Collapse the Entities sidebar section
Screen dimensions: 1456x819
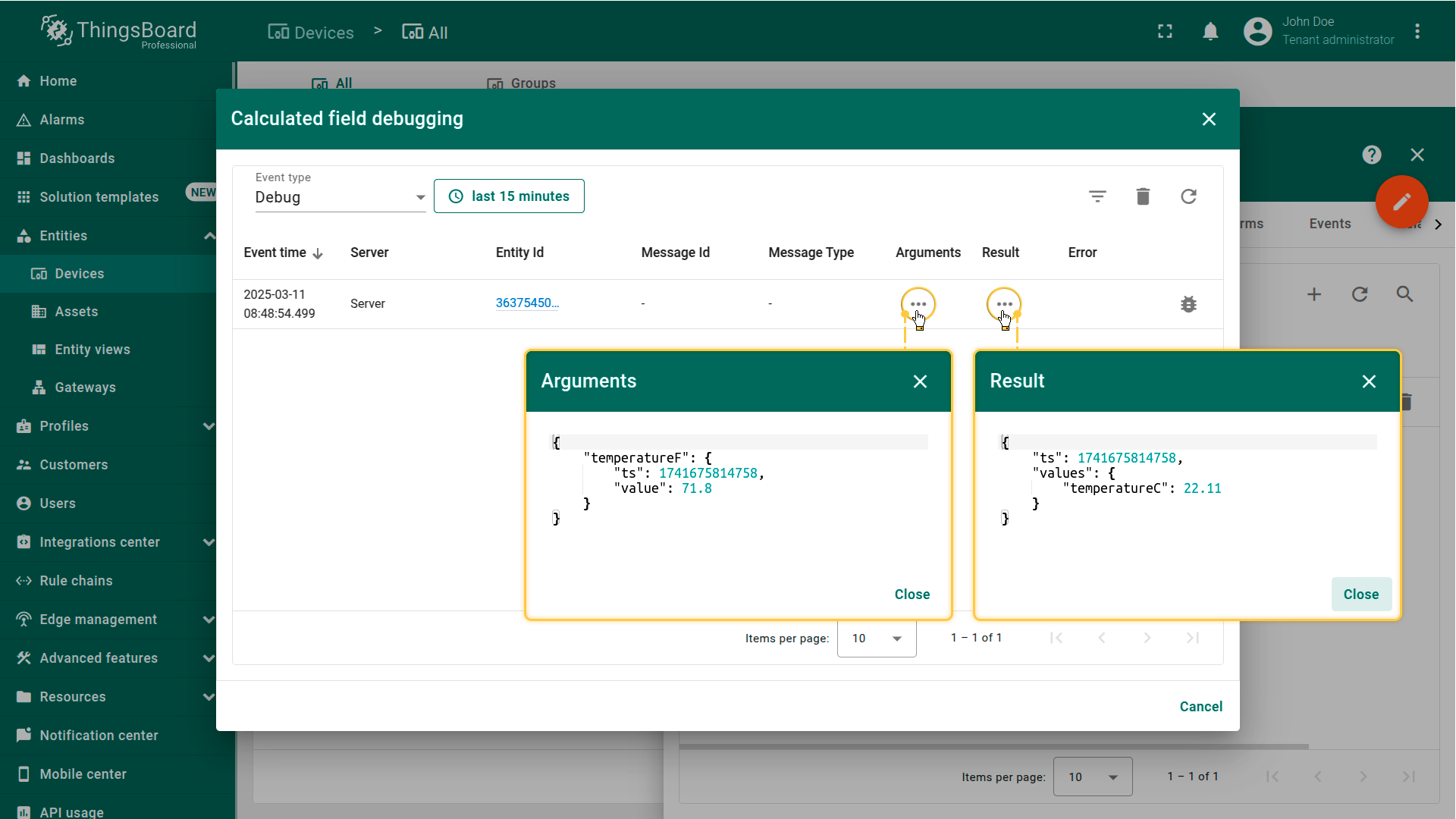(209, 236)
